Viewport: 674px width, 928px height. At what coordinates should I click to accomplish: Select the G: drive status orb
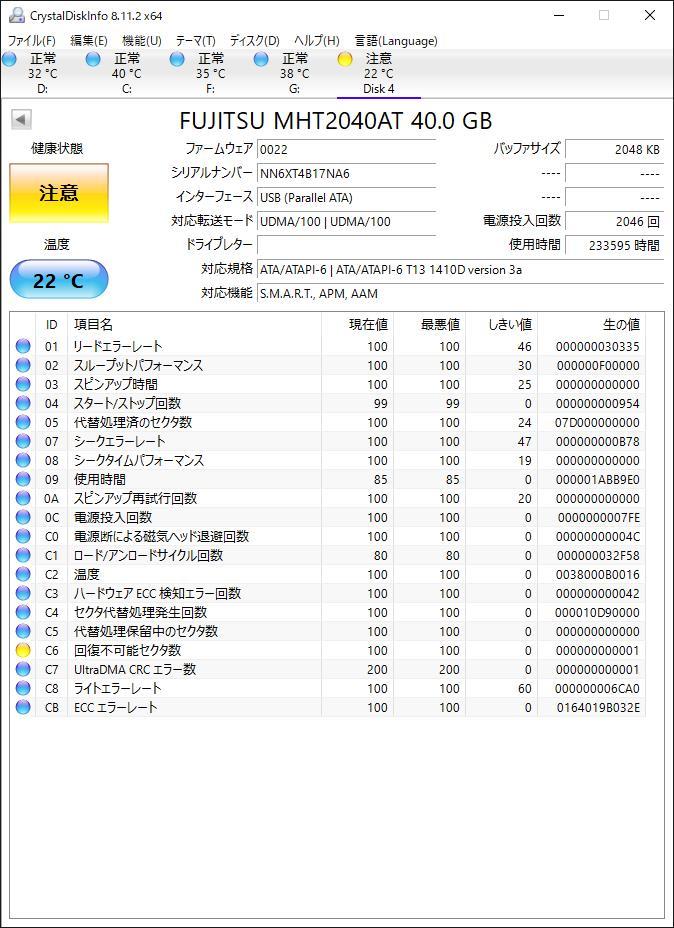coord(262,59)
